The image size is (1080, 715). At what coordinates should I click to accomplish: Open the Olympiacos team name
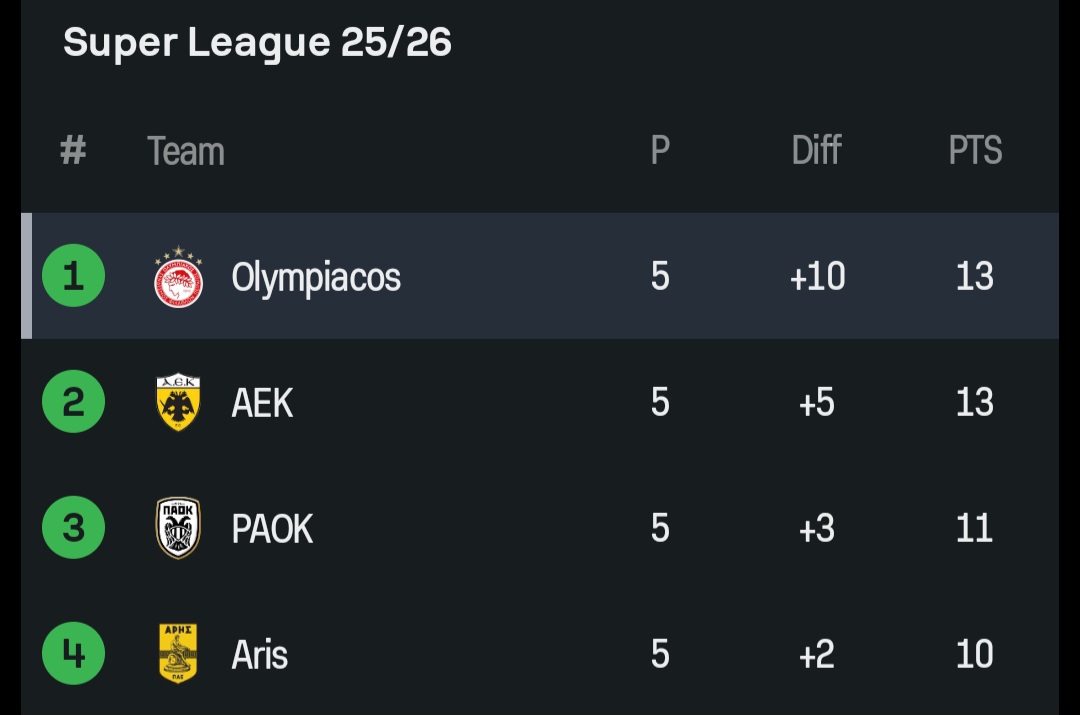[x=316, y=277]
